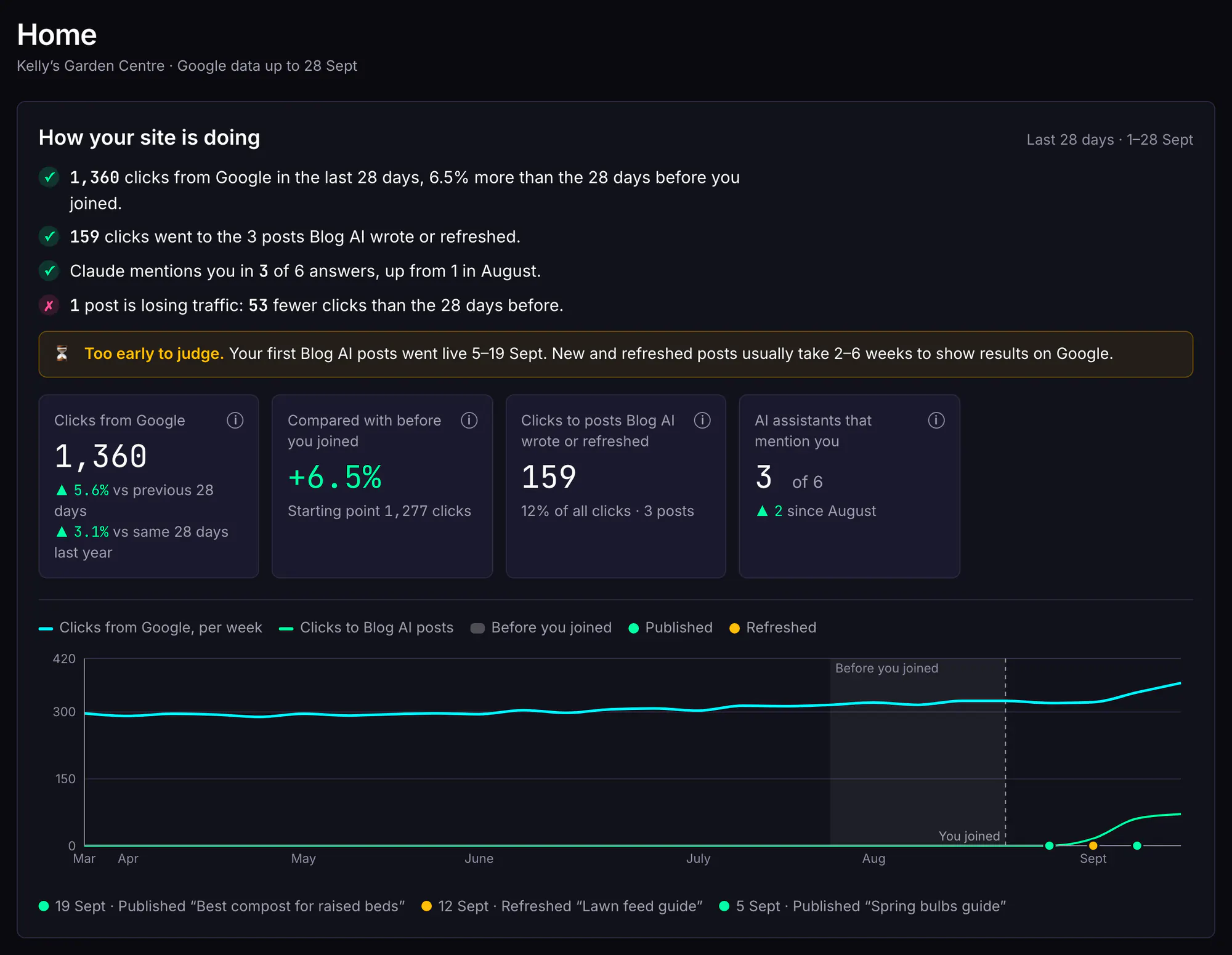This screenshot has width=1232, height=955.
Task: Open info icon on AI assistants that mention you card
Action: coord(936,421)
